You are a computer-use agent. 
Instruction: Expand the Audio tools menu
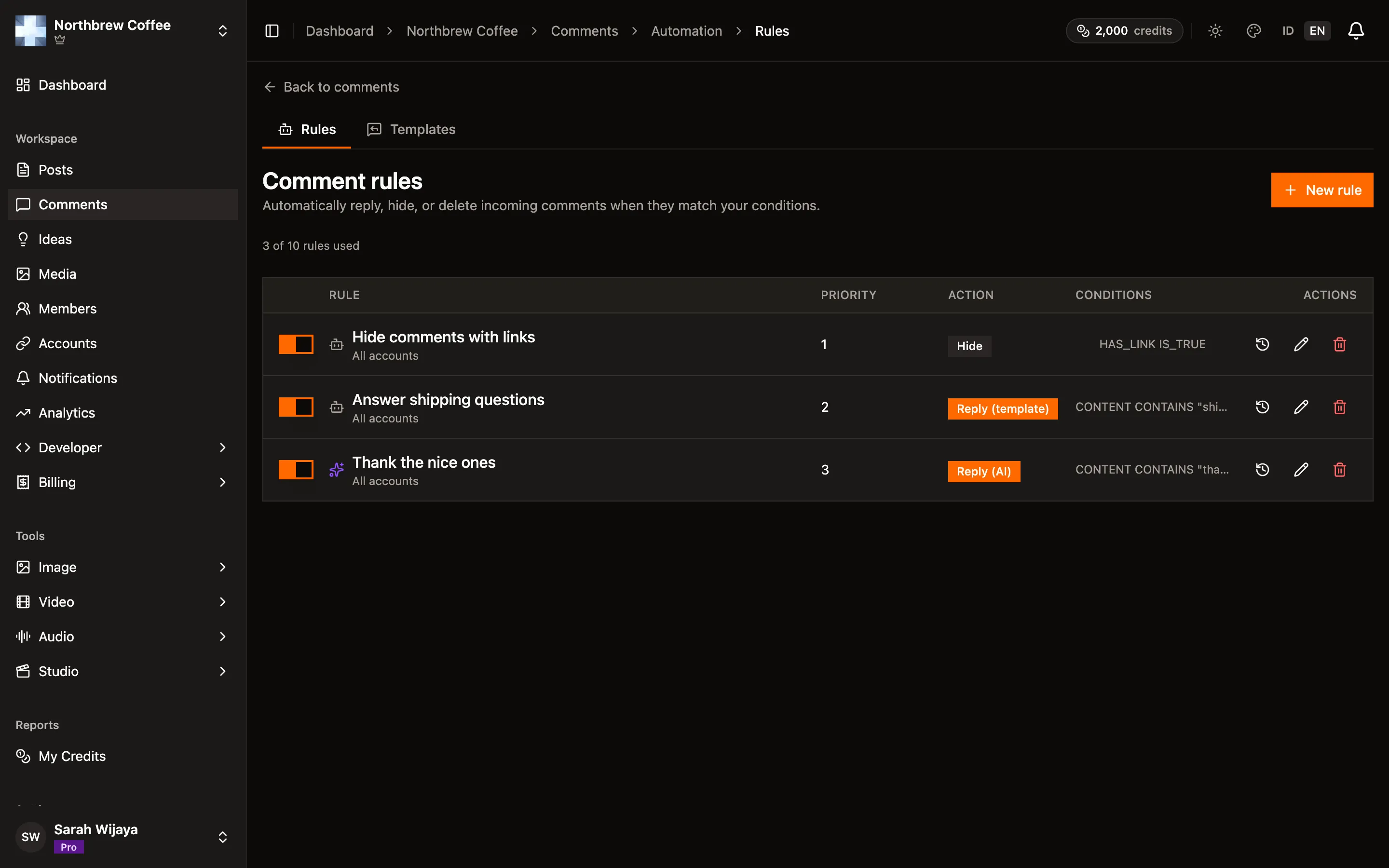click(x=123, y=637)
